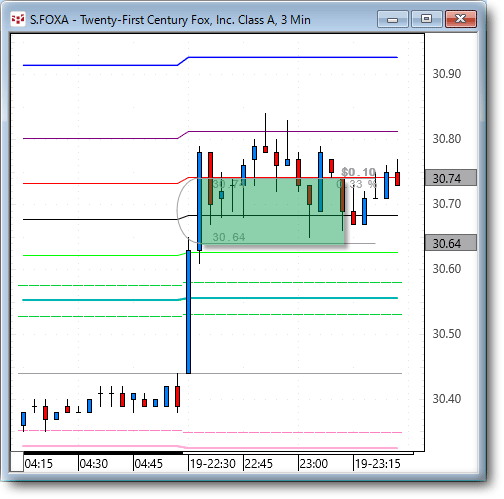Close the S.FOXA chart window
504x499 pixels.
pyautogui.click(x=461, y=19)
